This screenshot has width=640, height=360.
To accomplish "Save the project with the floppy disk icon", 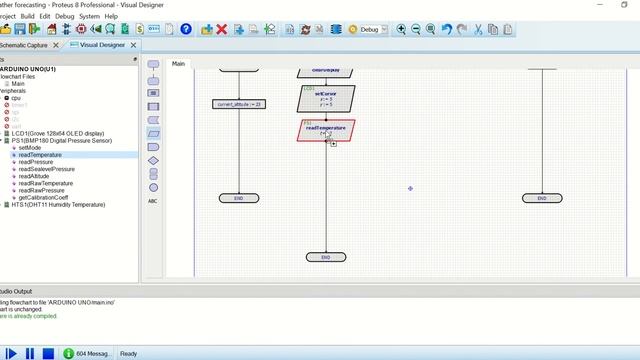I will pos(20,29).
